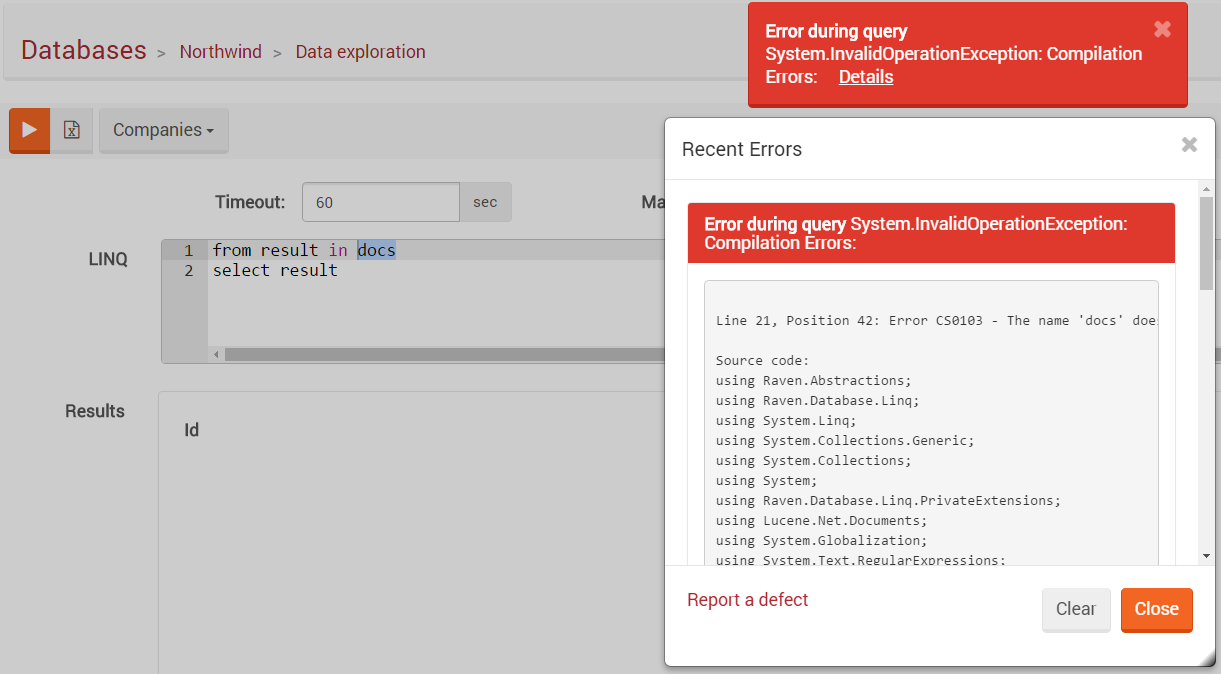Click 'using Lucene.Net.Documents;' source line
The width and height of the screenshot is (1221, 674).
click(822, 521)
